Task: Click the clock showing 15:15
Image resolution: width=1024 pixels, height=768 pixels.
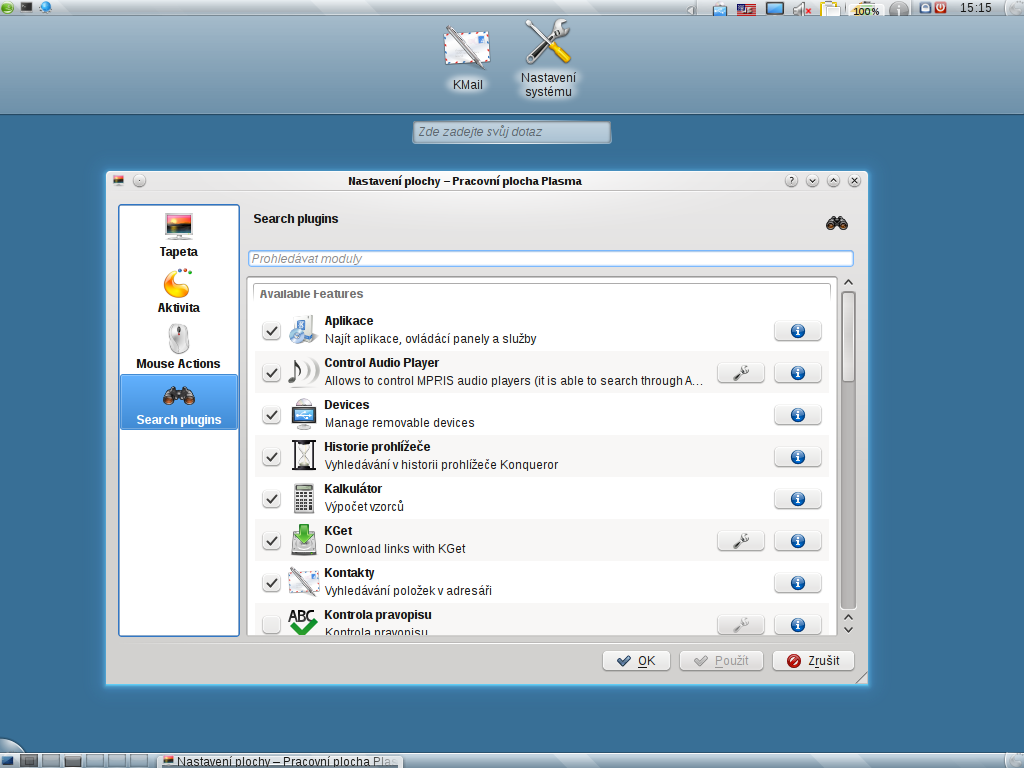Action: 976,8
